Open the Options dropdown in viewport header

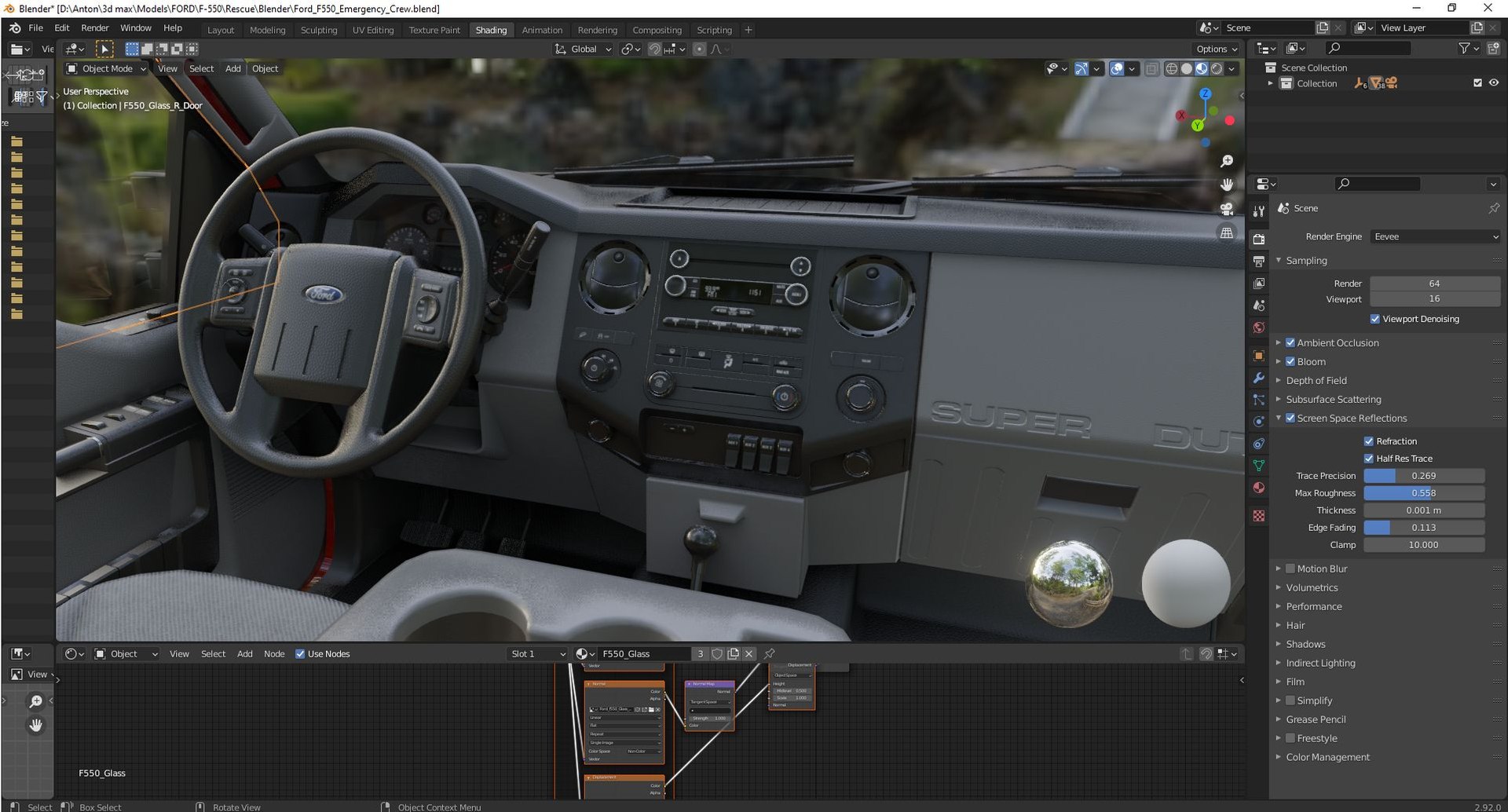(x=1217, y=49)
